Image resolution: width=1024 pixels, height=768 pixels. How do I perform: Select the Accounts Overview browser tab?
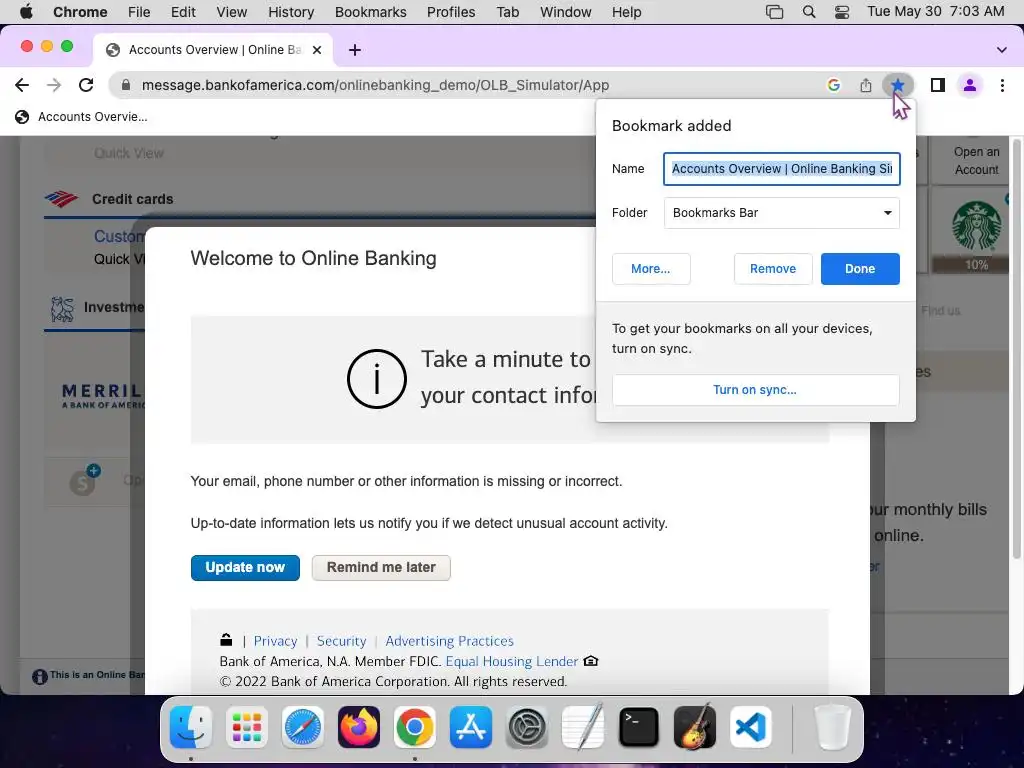tap(212, 50)
